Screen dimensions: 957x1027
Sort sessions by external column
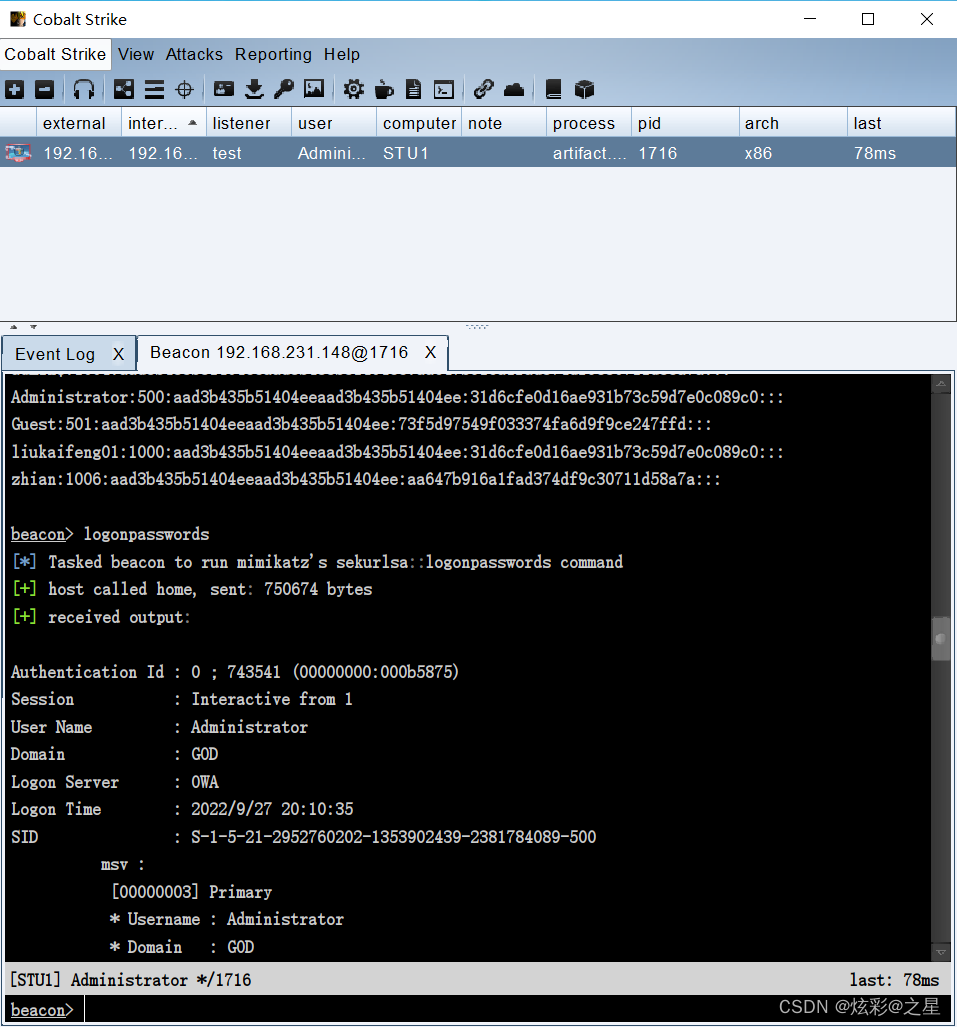tap(79, 123)
